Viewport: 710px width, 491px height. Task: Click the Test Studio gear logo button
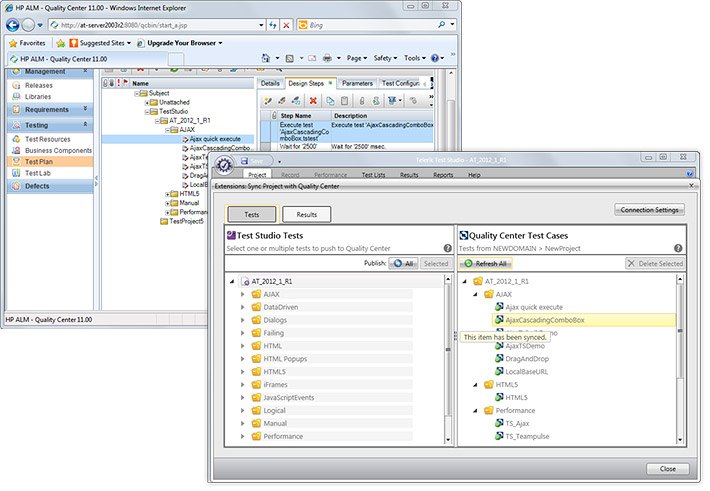pyautogui.click(x=224, y=165)
